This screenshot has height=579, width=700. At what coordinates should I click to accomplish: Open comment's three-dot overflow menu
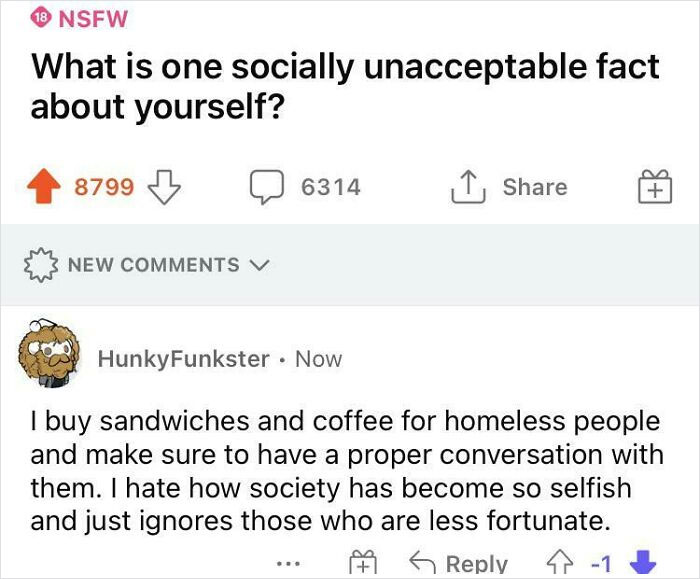tap(288, 565)
